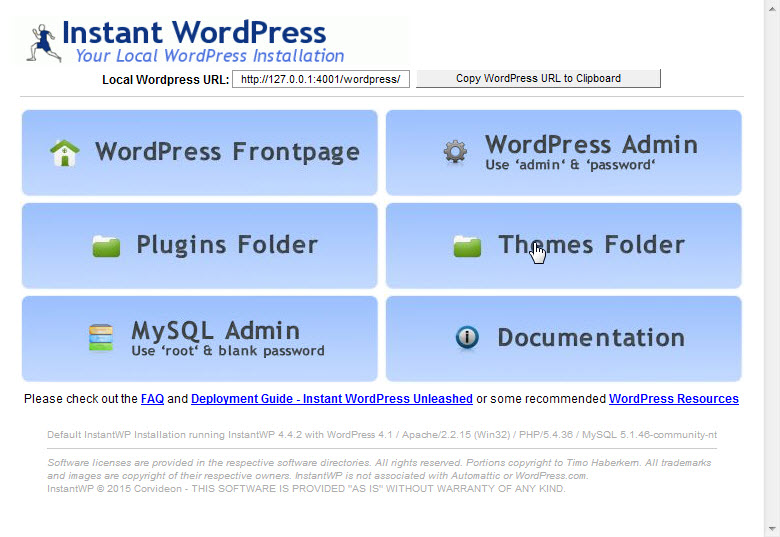Screen dimensions: 780x537
Task: Click the 'InstantWP © 2015 Corvideon' copyright line
Action: (x=306, y=489)
